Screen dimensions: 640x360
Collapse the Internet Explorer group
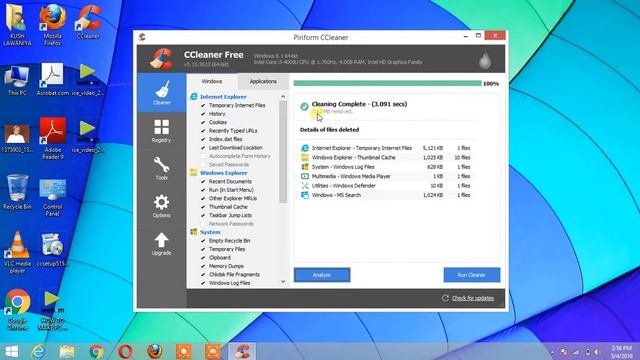(x=223, y=97)
